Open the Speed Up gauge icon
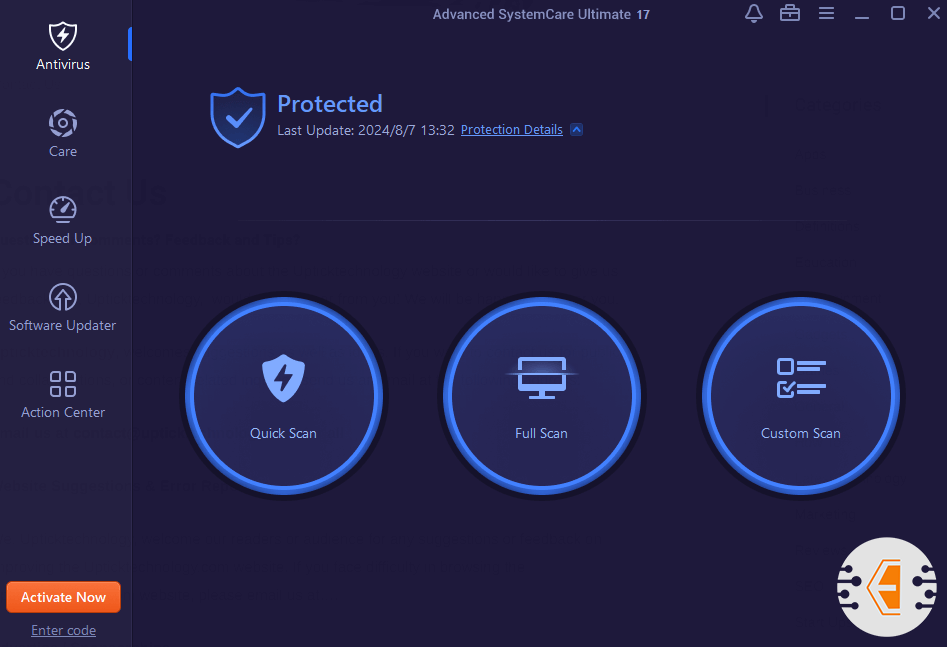Image resolution: width=947 pixels, height=647 pixels. (63, 210)
